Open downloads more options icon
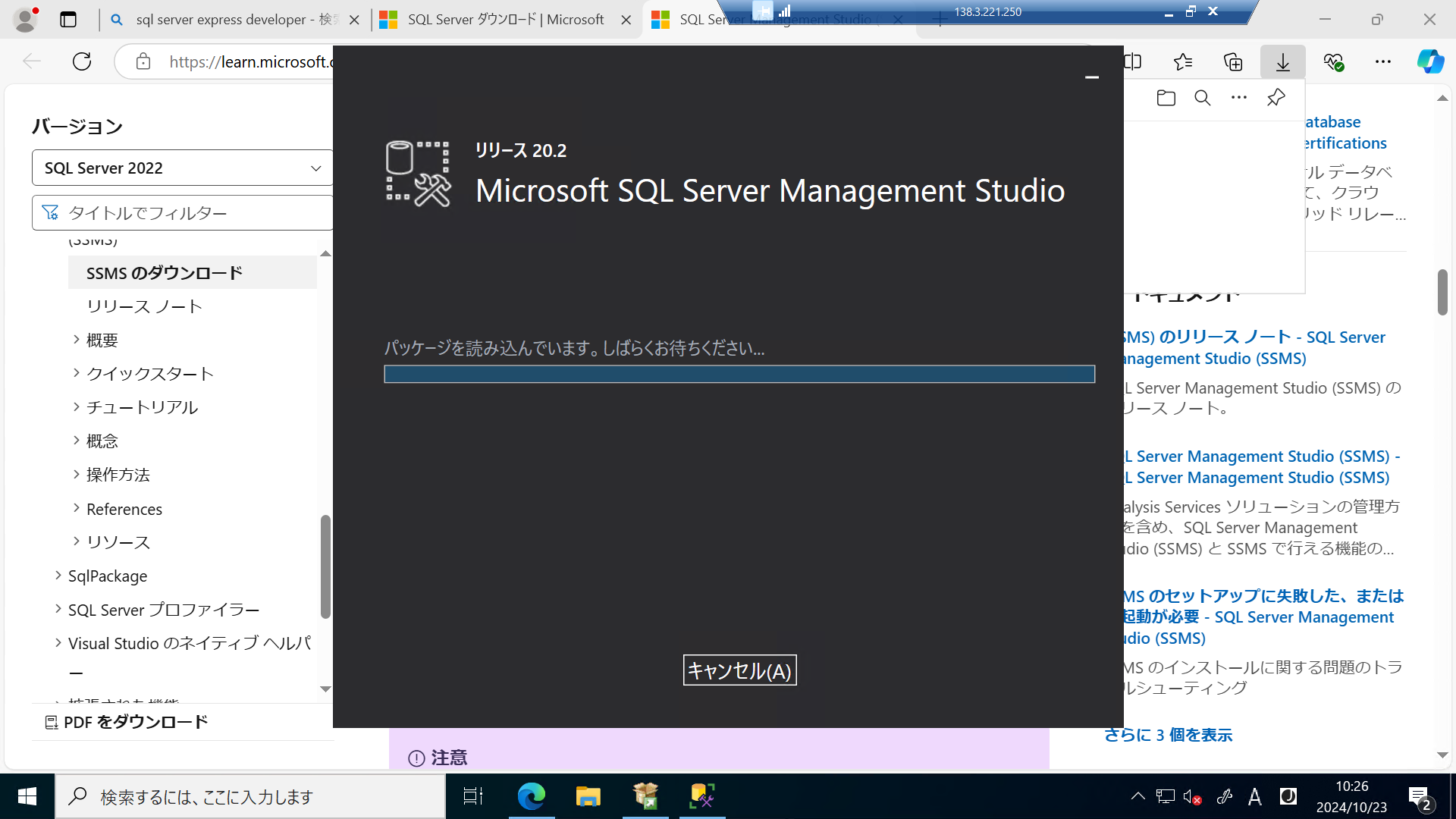The width and height of the screenshot is (1456, 819). point(1238,98)
